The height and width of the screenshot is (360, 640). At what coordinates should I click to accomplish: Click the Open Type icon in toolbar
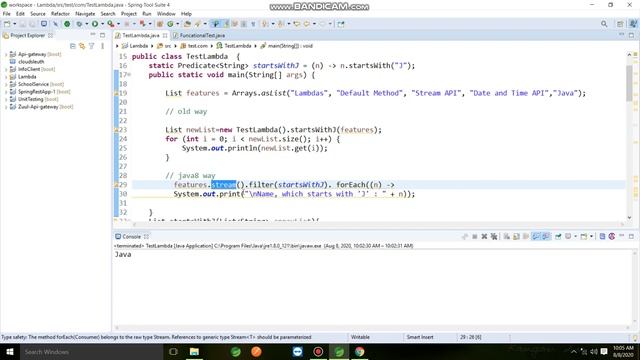pyautogui.click(x=187, y=24)
